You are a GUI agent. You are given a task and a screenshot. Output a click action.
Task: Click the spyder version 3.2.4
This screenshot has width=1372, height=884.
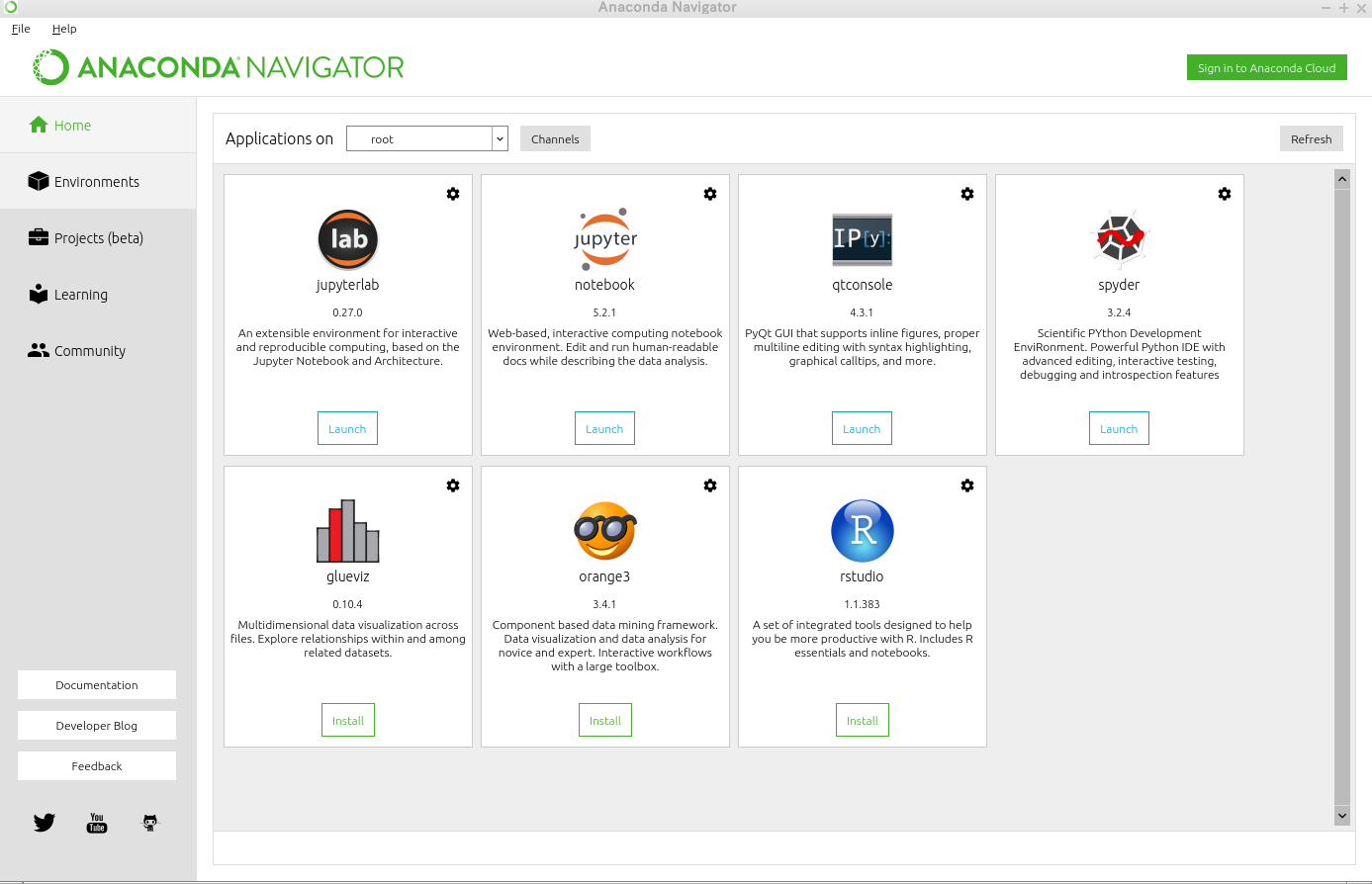coord(1119,312)
